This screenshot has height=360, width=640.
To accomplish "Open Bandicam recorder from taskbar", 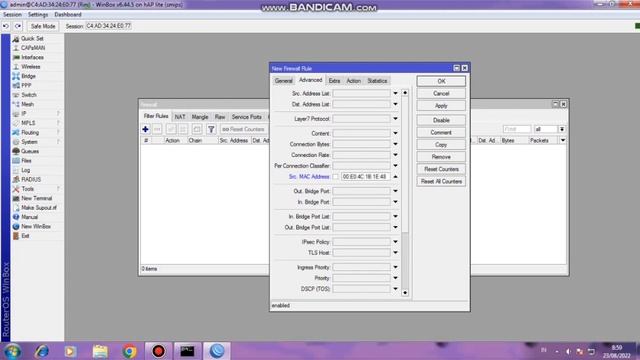I will (158, 351).
